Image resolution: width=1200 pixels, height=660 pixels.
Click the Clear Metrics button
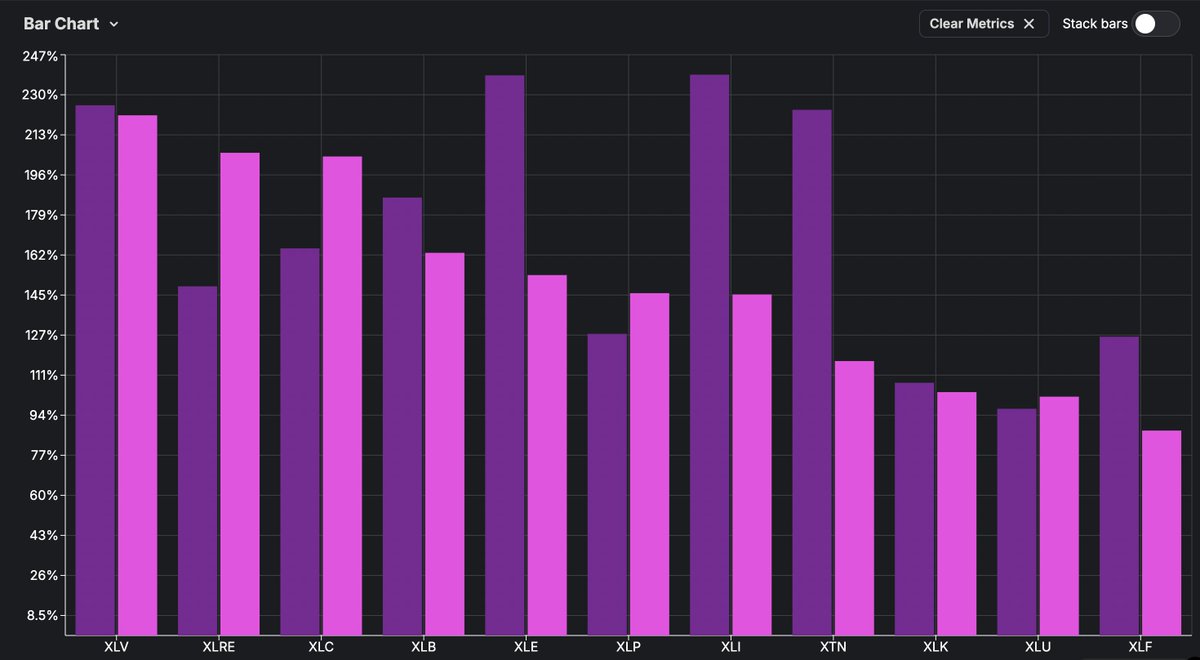coord(984,24)
